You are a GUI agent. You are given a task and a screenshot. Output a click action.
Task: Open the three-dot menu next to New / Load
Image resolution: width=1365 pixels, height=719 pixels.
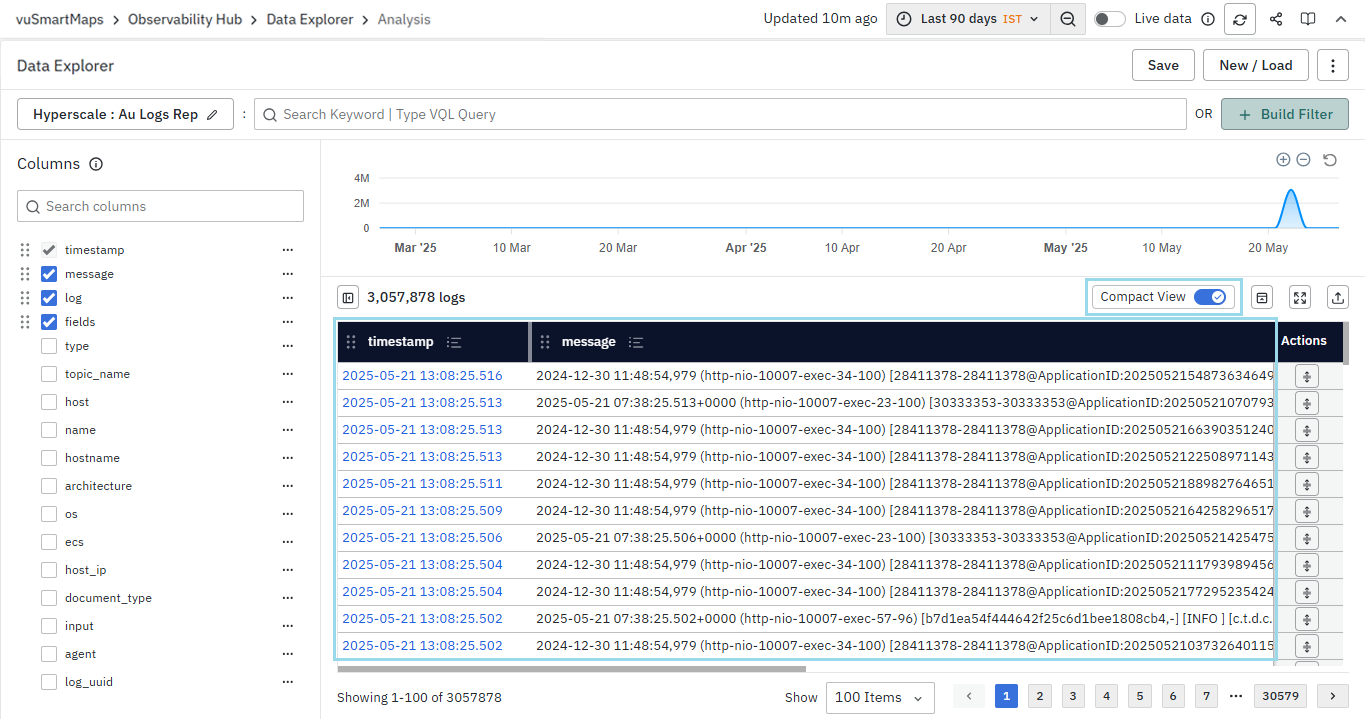pyautogui.click(x=1333, y=65)
